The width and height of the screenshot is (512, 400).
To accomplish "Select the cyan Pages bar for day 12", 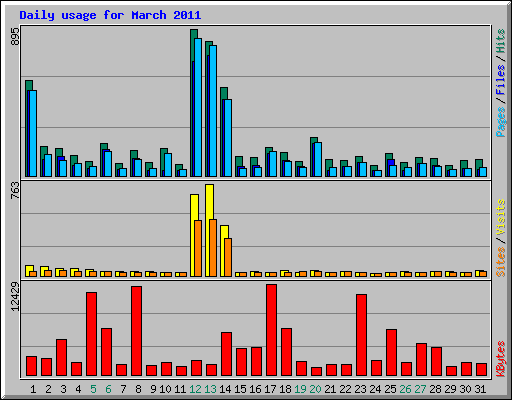I will click(x=198, y=107).
